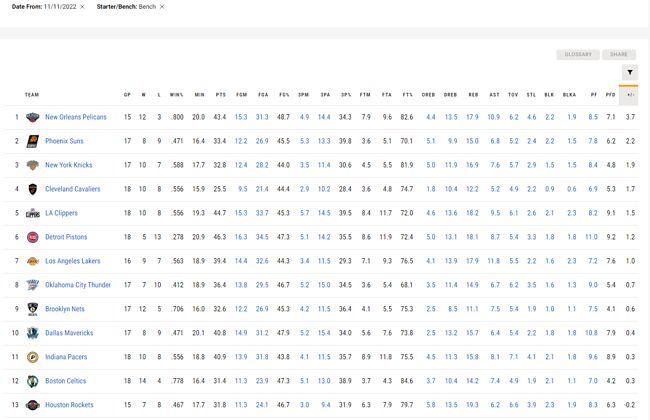
Task: Click the Phoenix Suns logo
Action: pos(32,141)
